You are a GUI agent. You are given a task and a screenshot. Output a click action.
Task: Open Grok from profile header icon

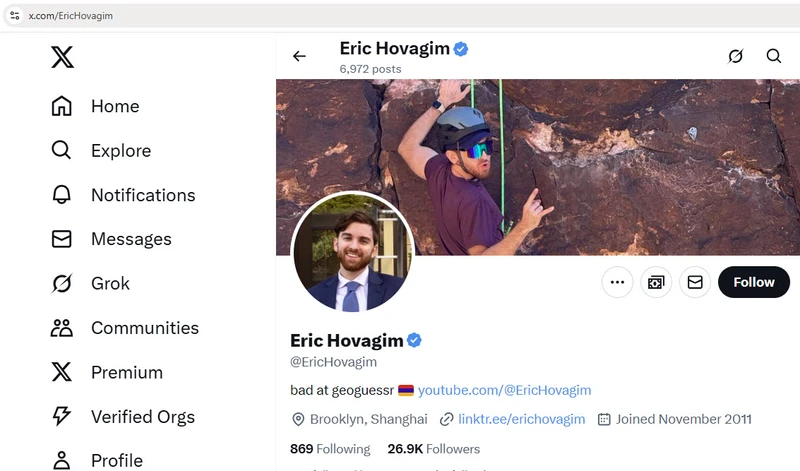coord(735,56)
